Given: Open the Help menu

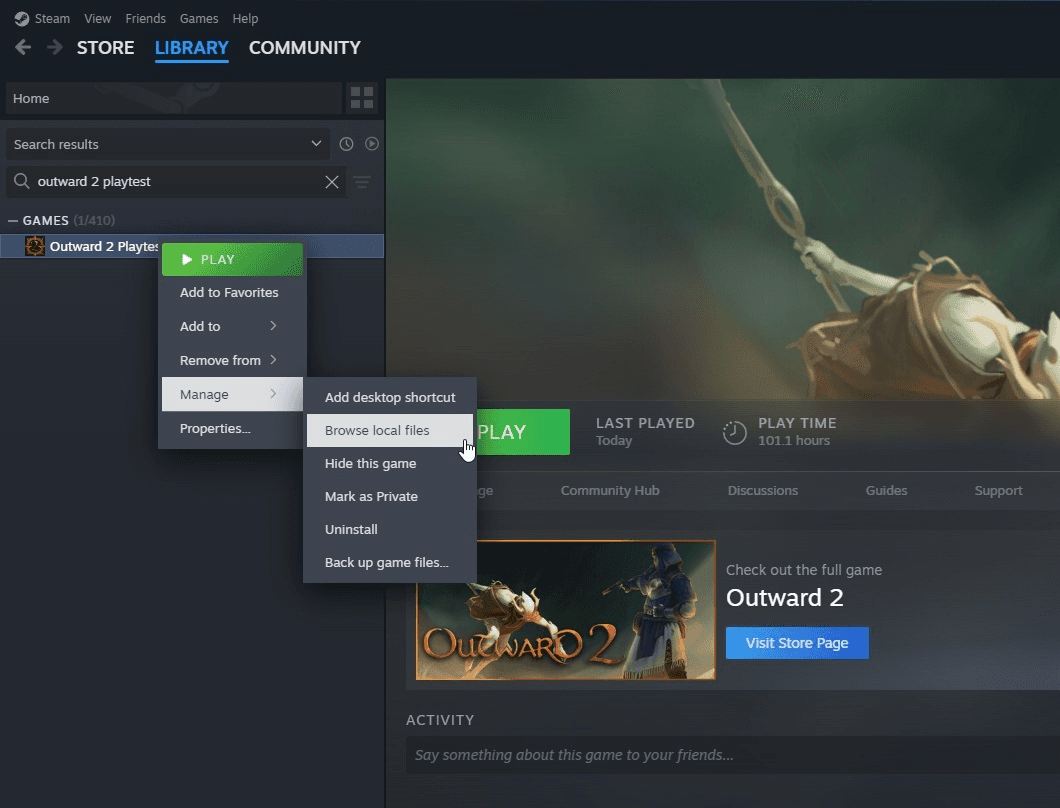Looking at the screenshot, I should pyautogui.click(x=245, y=18).
